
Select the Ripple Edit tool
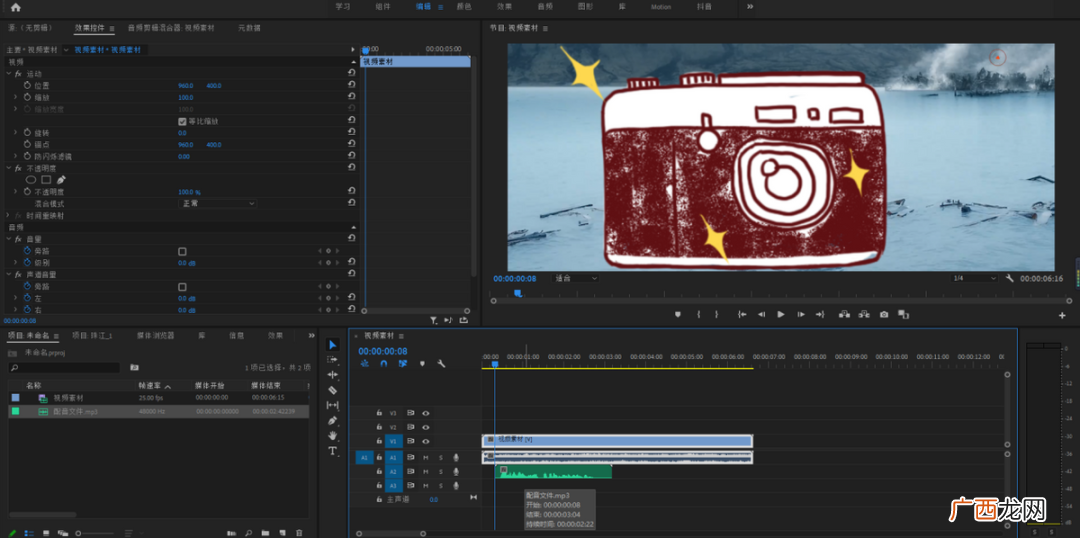coord(333,375)
